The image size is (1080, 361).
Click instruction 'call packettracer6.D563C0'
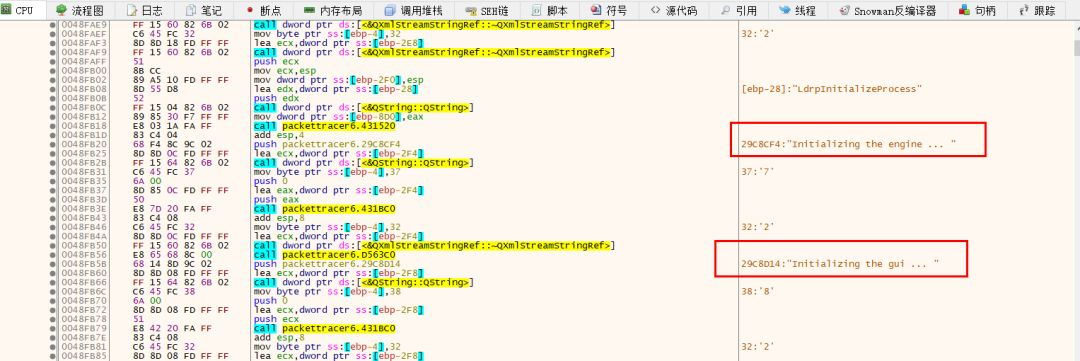pos(324,254)
